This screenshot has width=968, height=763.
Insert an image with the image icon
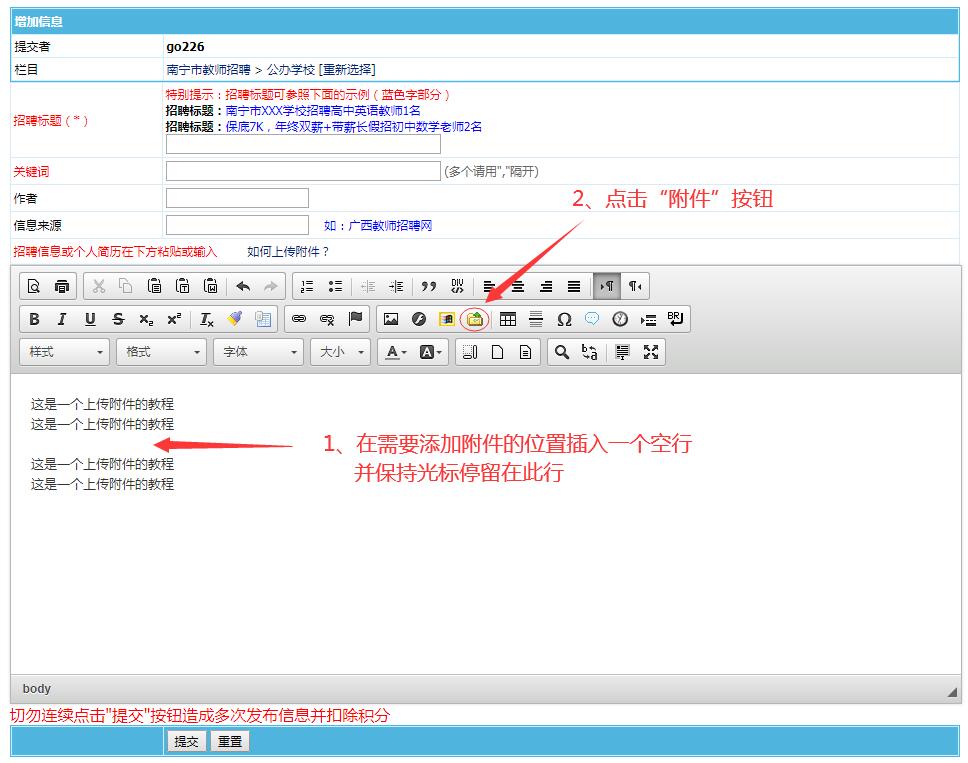391,319
